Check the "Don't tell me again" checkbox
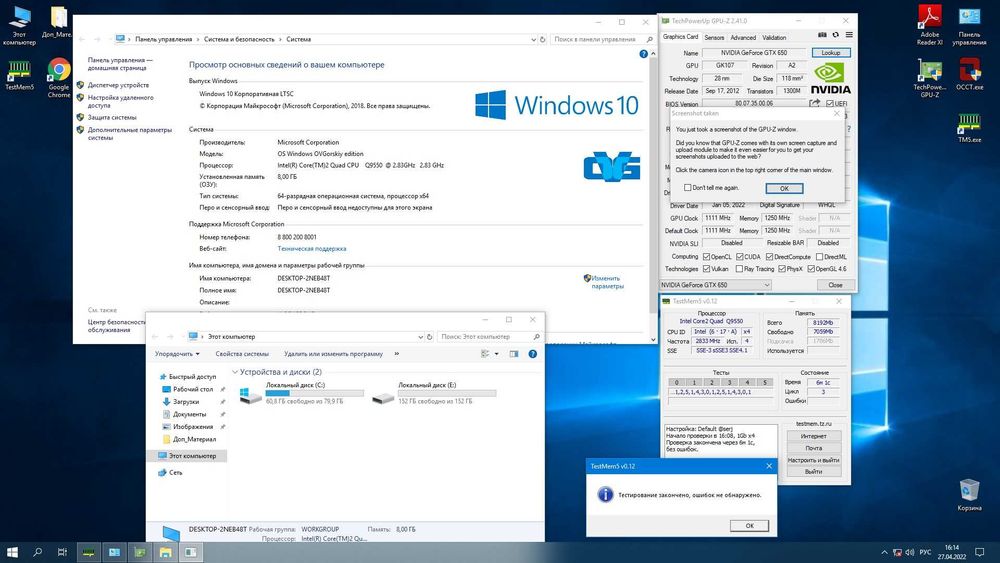The image size is (1000, 563). tap(688, 187)
